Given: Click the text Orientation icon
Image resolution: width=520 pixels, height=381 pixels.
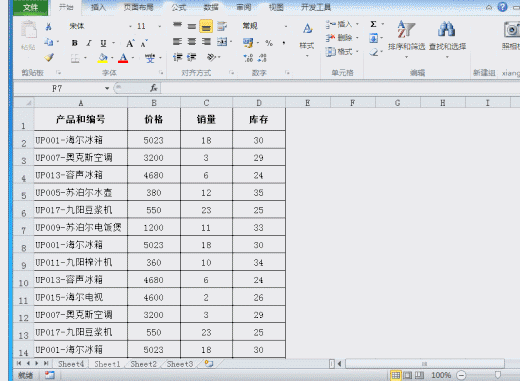Looking at the screenshot, I should point(211,57).
